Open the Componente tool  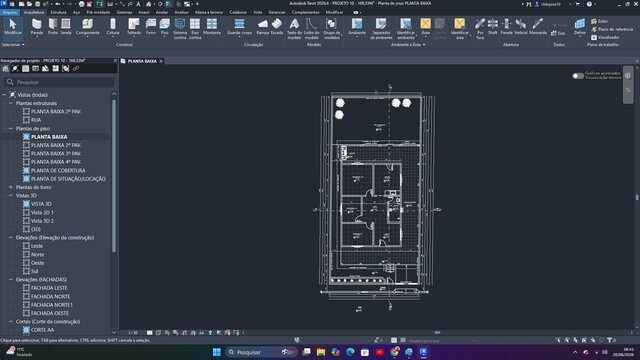(x=87, y=27)
